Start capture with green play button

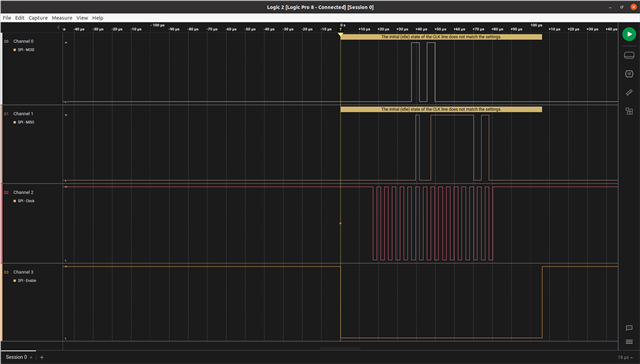tap(629, 34)
